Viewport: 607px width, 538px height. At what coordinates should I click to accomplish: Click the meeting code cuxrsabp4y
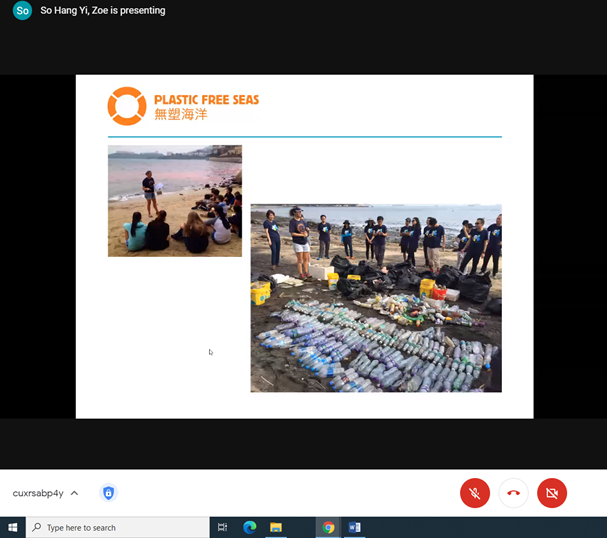click(38, 493)
